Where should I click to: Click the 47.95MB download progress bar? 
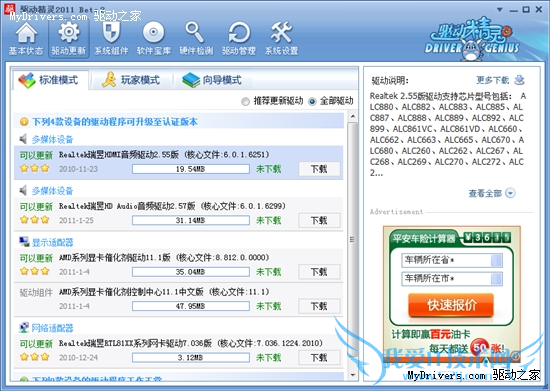pos(191,306)
